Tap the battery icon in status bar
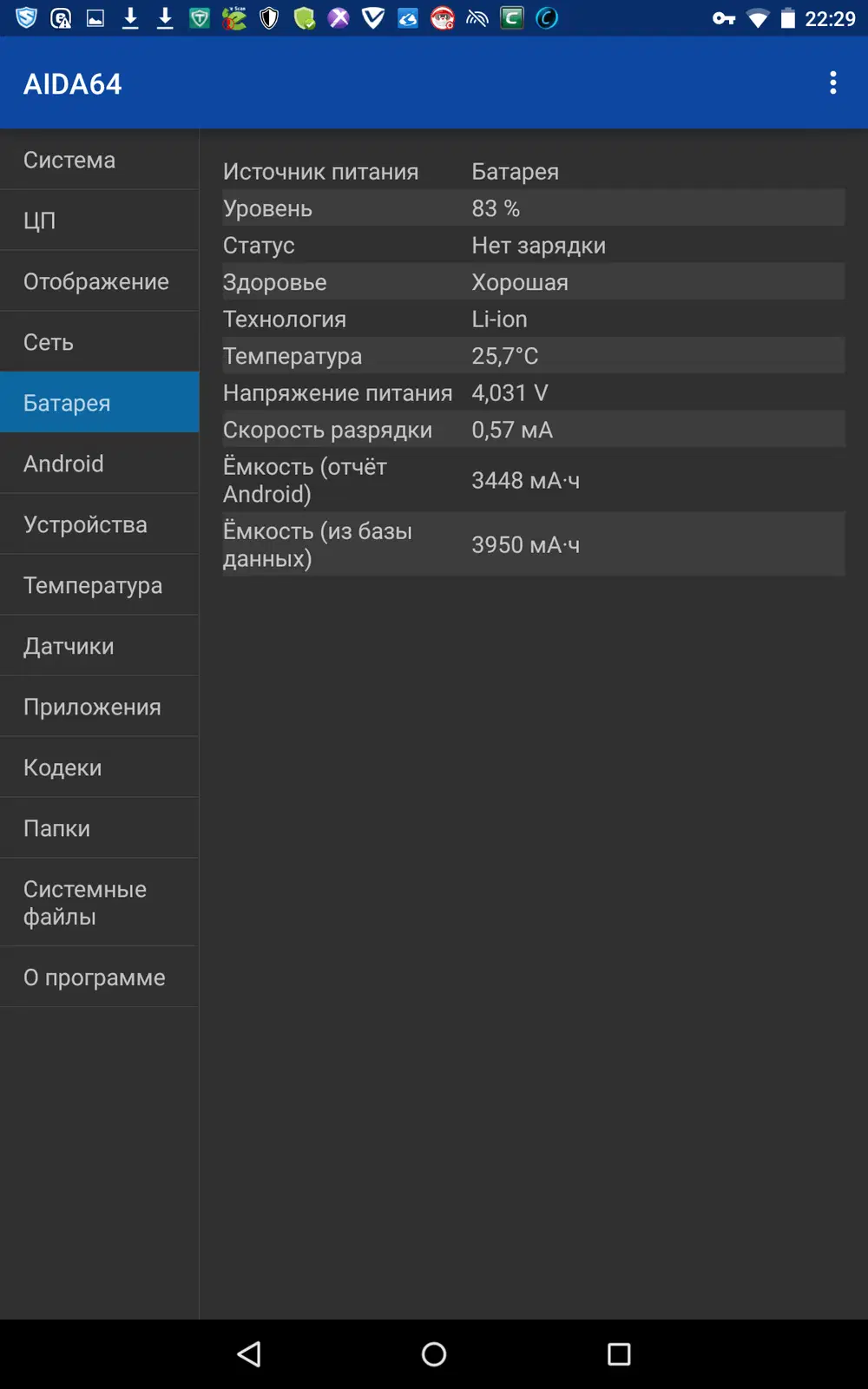Viewport: 868px width, 1389px height. pos(787,18)
